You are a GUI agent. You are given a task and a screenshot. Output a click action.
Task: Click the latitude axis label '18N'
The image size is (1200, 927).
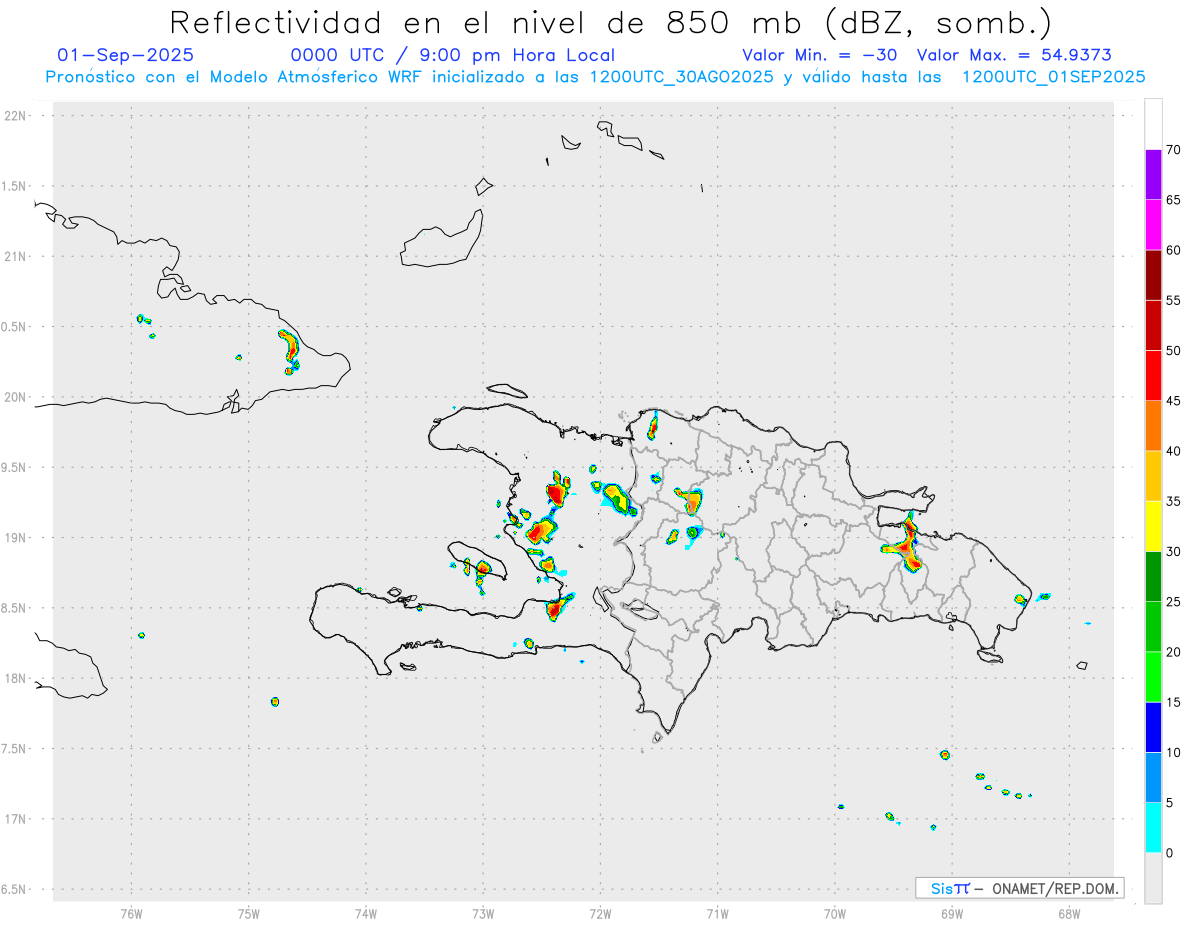pos(15,679)
